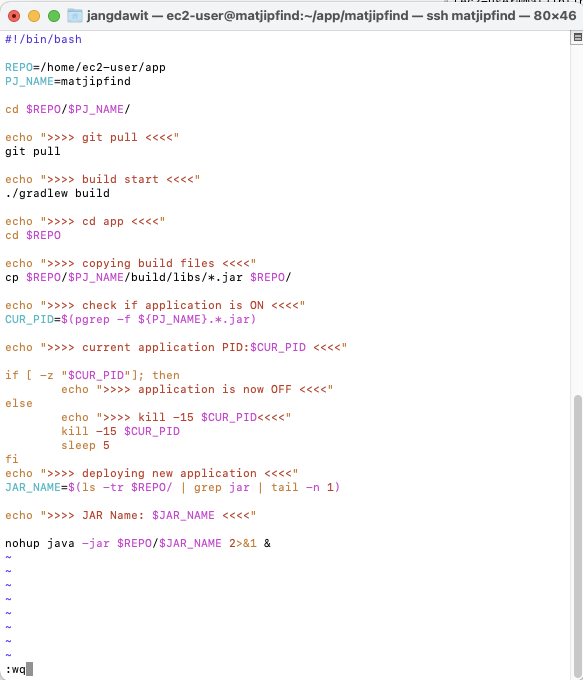Screen dimensions: 583x680
Task: Click the echo 'deploying new application' line
Action: click(x=151, y=473)
